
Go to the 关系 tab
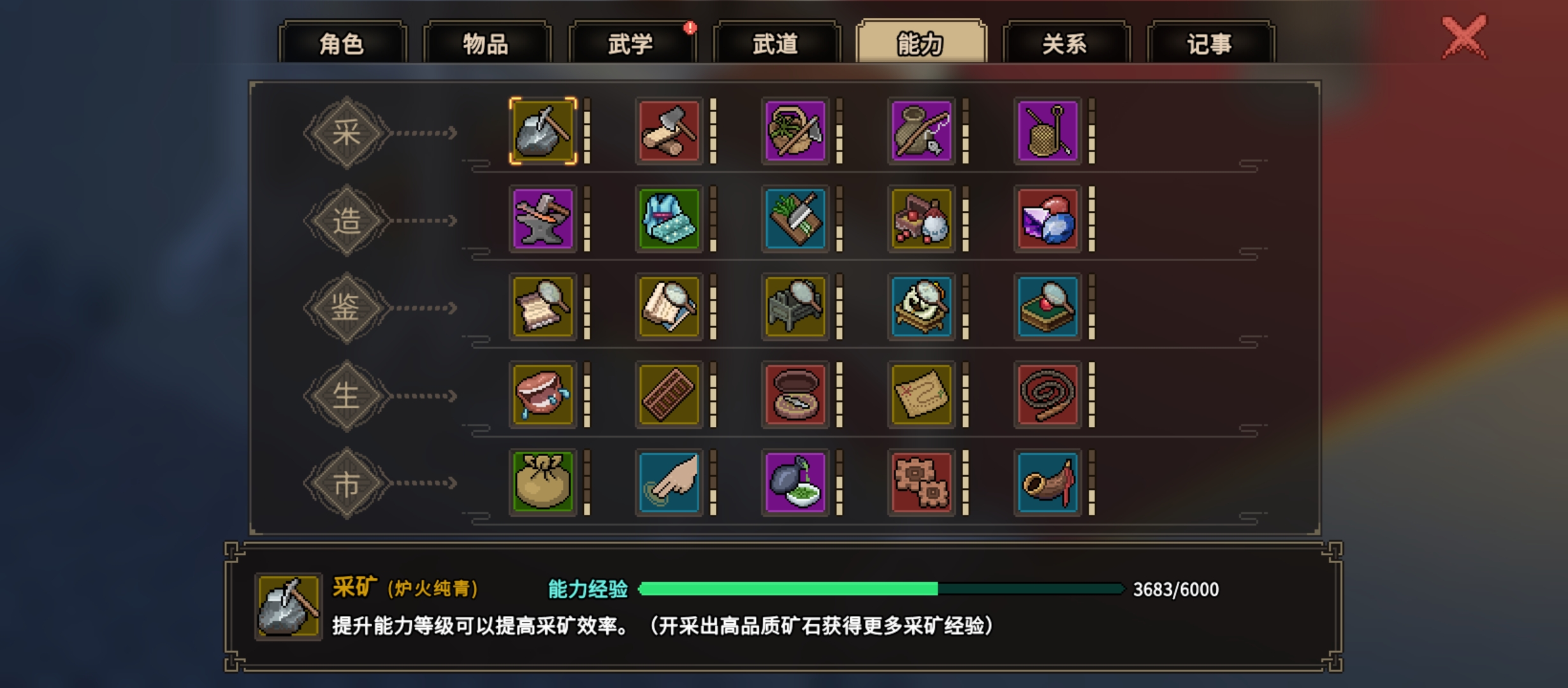(1065, 43)
